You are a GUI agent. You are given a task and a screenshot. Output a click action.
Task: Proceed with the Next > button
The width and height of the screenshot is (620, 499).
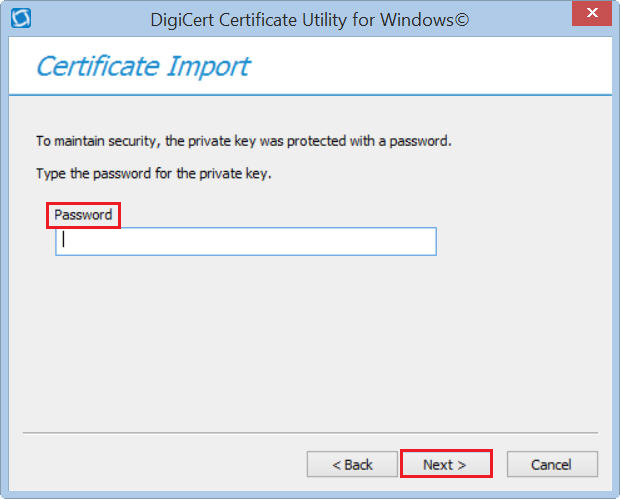(445, 464)
